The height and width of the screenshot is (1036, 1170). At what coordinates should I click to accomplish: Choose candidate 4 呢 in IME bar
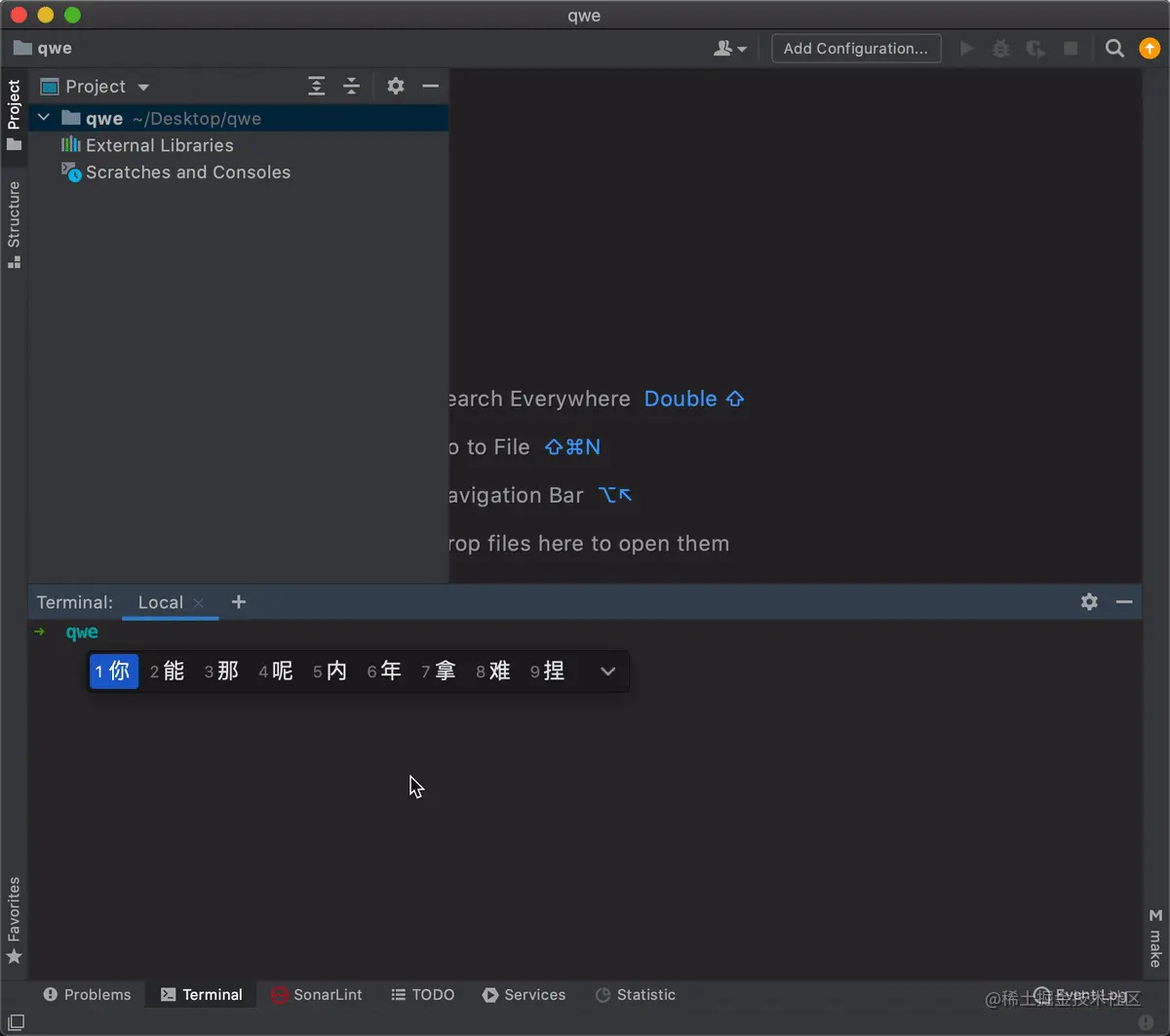tap(276, 671)
